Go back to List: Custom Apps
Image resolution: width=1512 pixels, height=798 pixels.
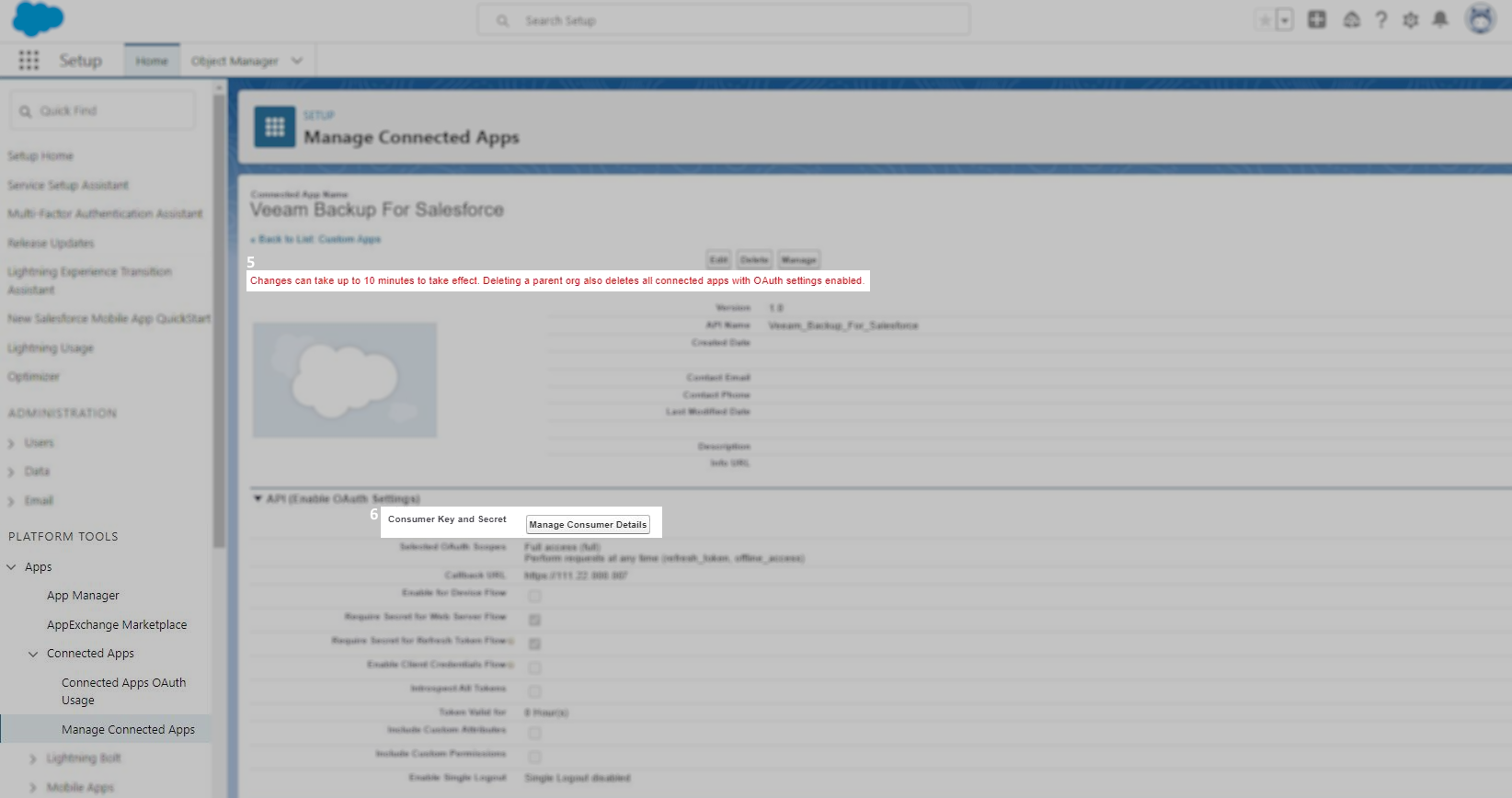[318, 239]
